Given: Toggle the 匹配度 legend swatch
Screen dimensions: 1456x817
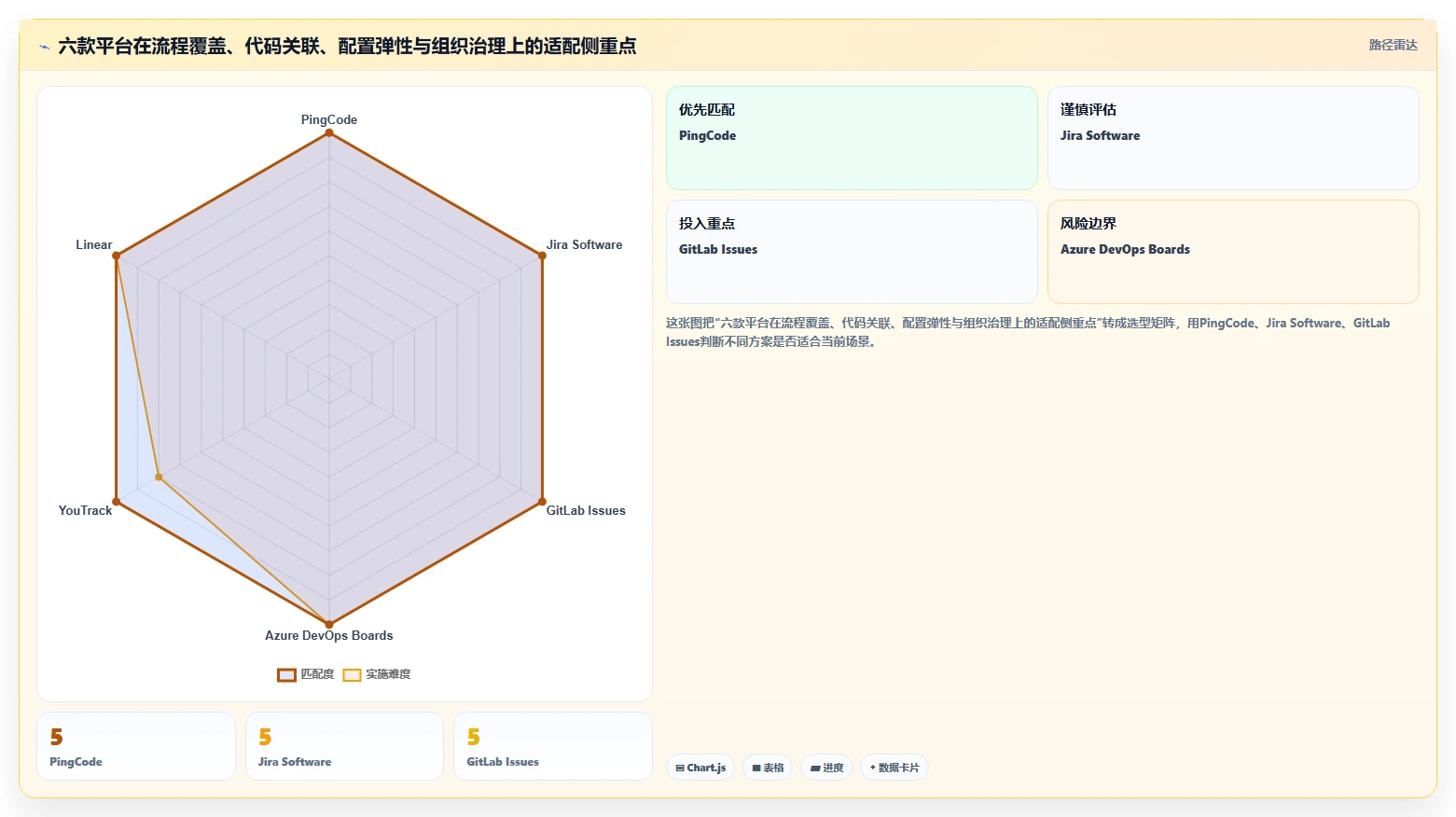Looking at the screenshot, I should [x=286, y=675].
